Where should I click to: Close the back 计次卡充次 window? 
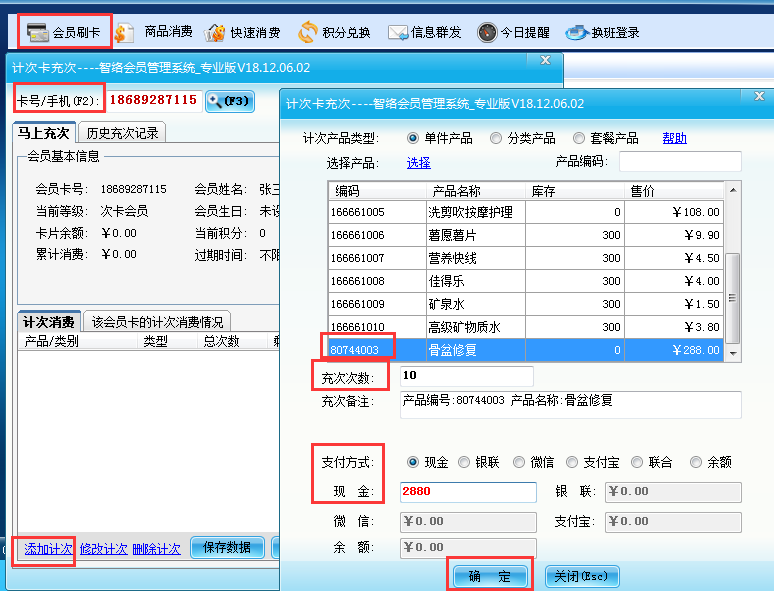545,60
